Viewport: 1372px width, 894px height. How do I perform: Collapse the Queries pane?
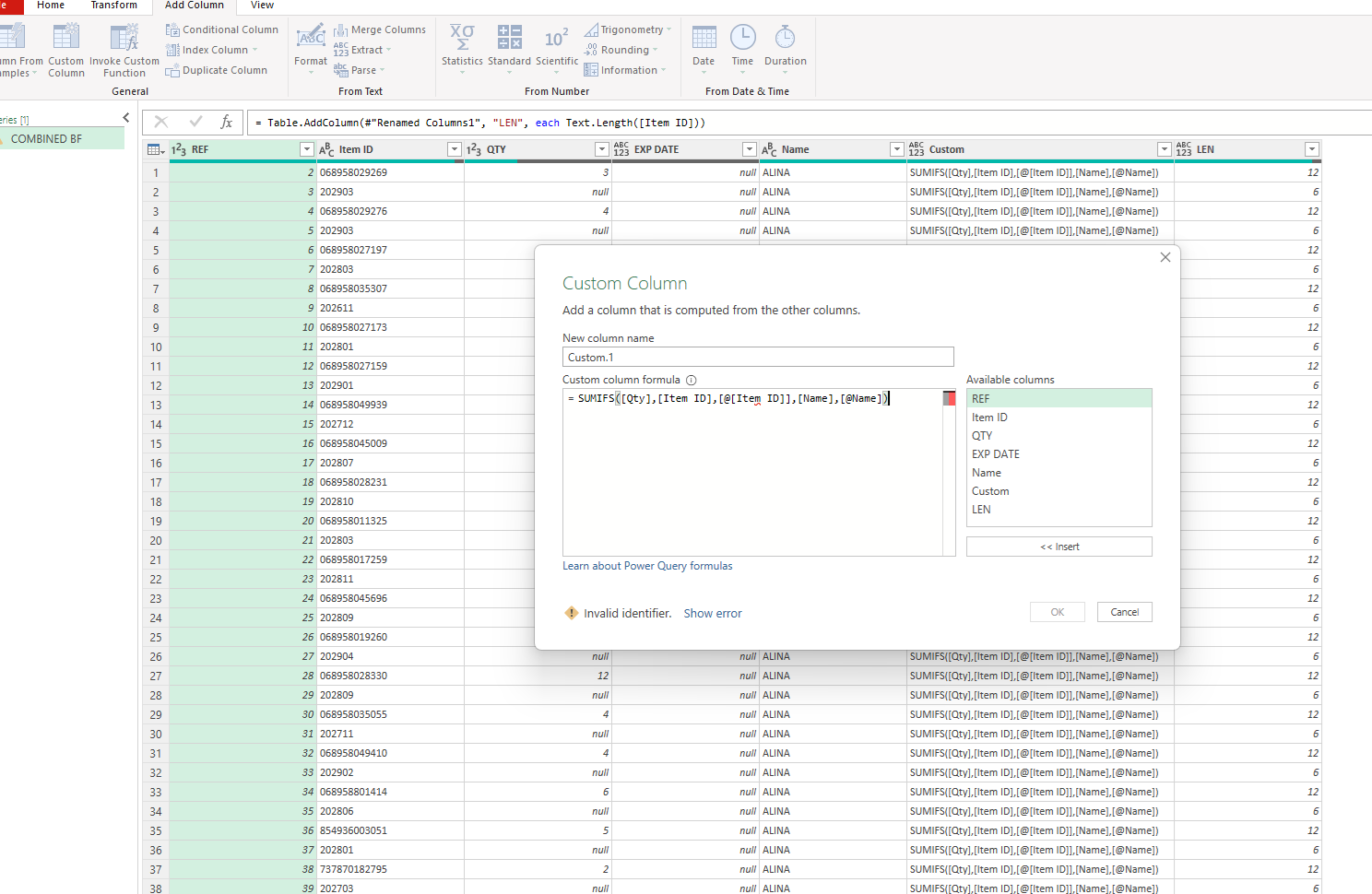coord(126,118)
